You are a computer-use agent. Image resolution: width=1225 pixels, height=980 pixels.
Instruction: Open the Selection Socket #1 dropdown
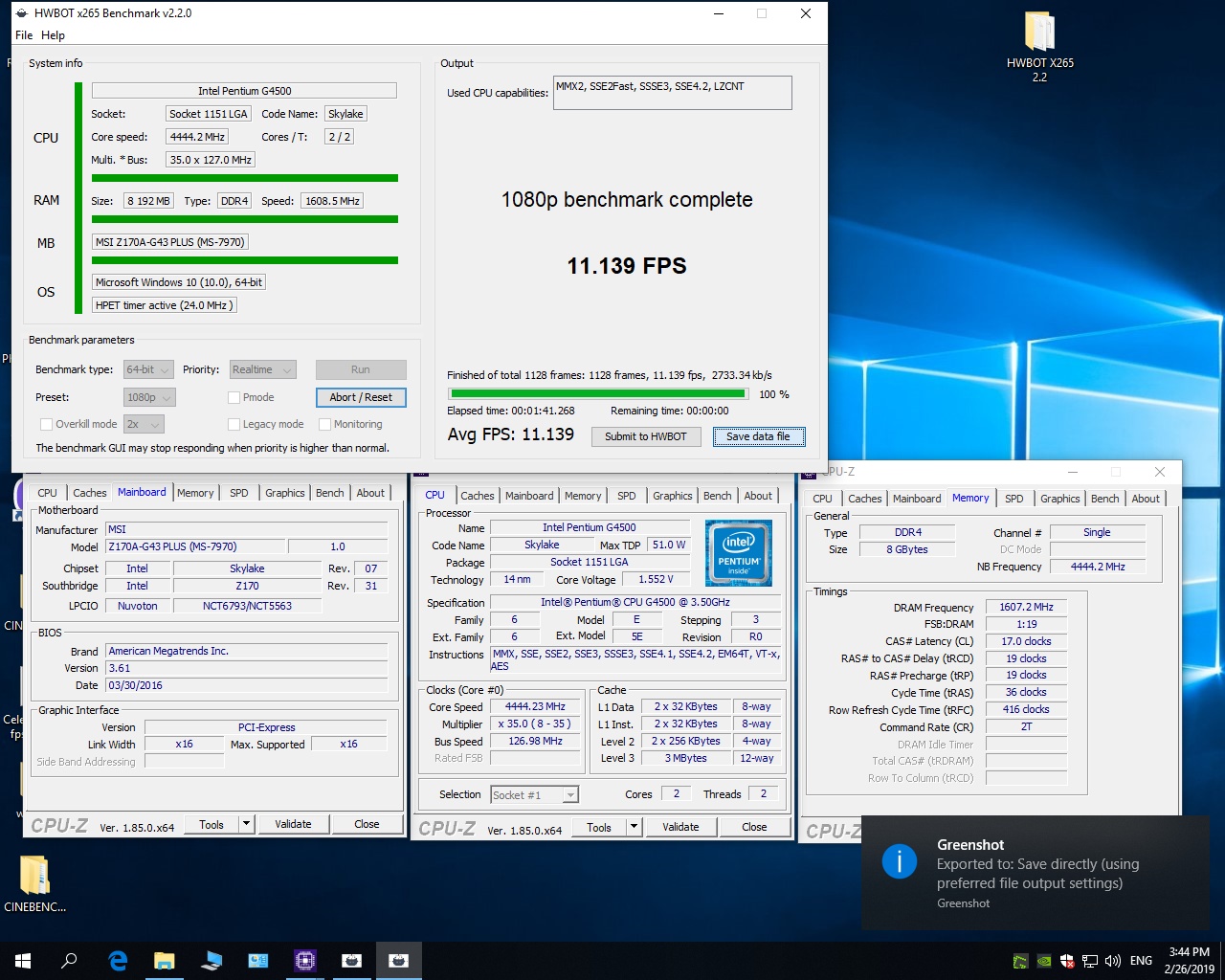click(534, 794)
